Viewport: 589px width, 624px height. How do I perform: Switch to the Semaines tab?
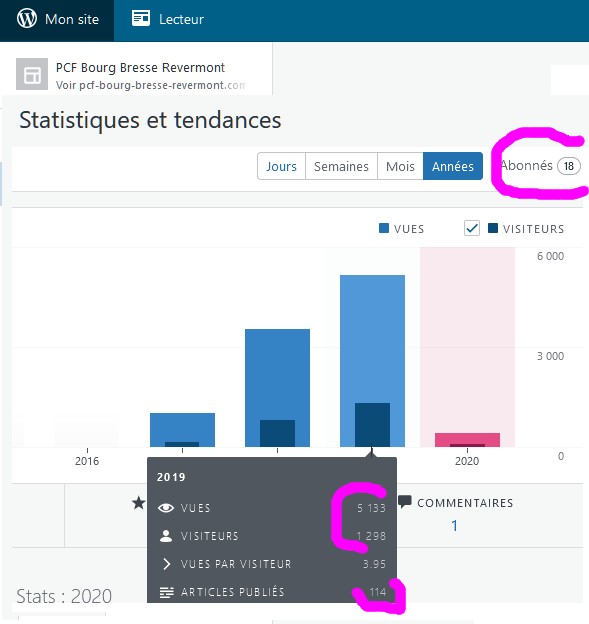click(x=341, y=166)
